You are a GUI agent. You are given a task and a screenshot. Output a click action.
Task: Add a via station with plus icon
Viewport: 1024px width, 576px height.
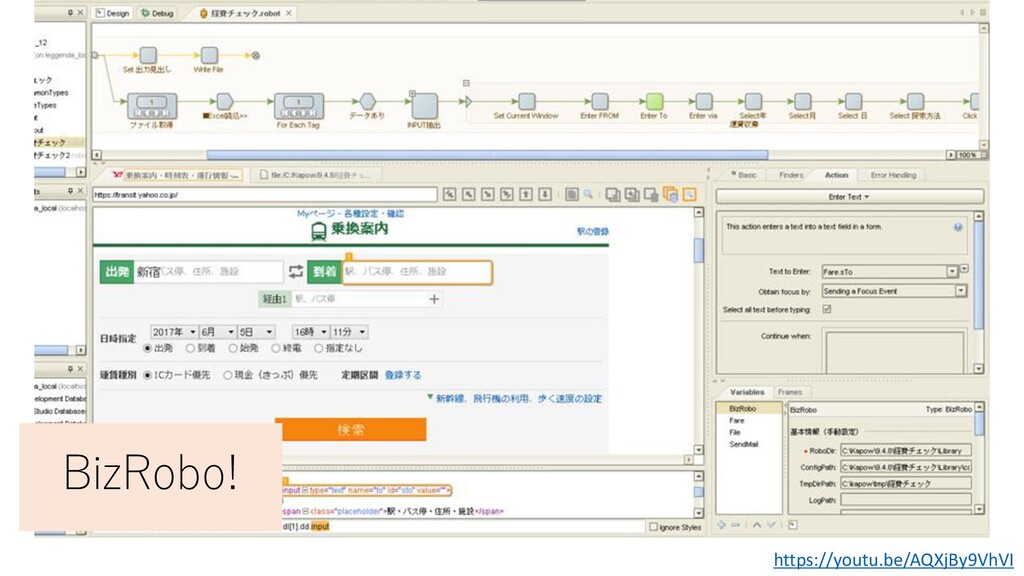434,299
